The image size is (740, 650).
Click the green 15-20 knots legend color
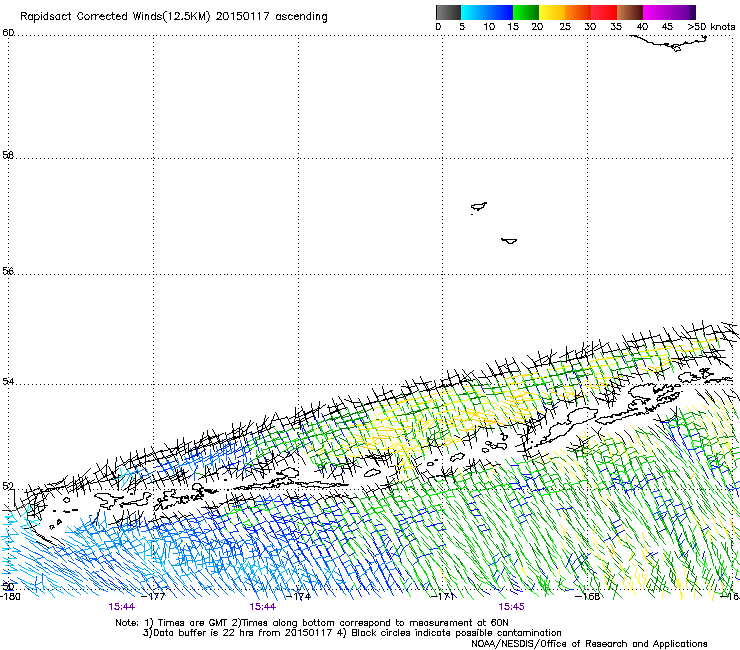(526, 12)
